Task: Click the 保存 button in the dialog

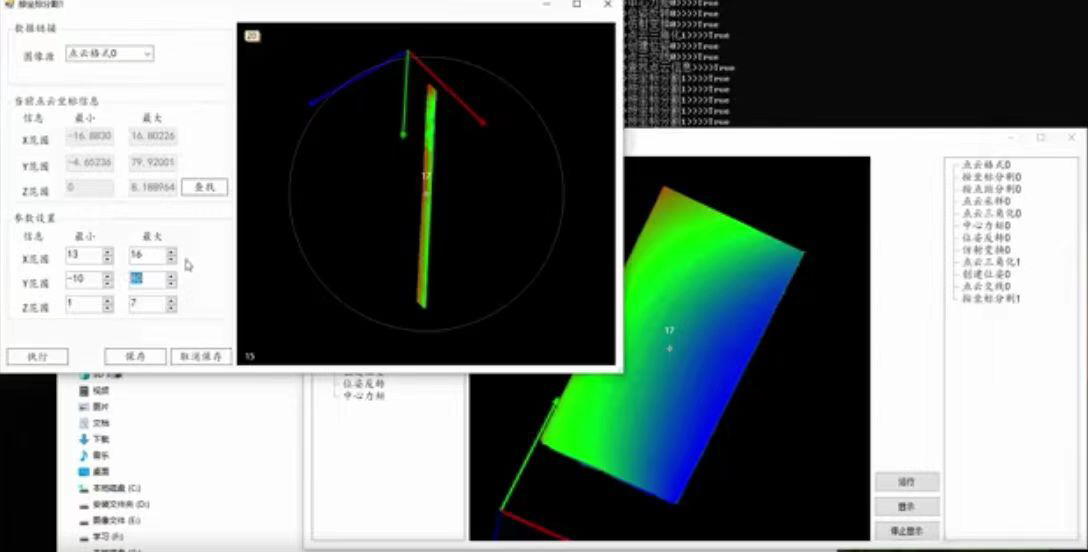Action: [x=135, y=356]
